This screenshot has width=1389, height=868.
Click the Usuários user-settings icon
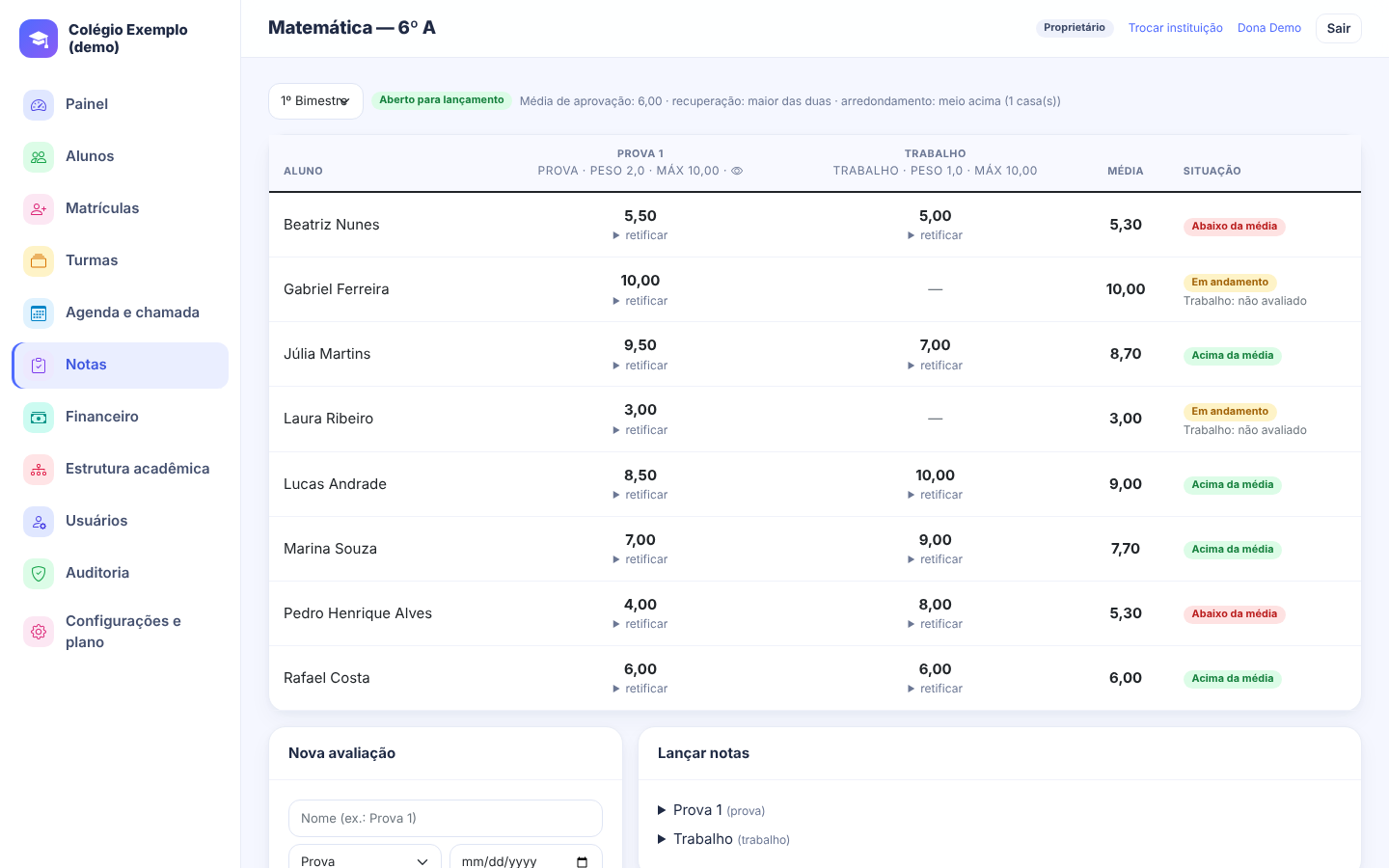(x=39, y=521)
